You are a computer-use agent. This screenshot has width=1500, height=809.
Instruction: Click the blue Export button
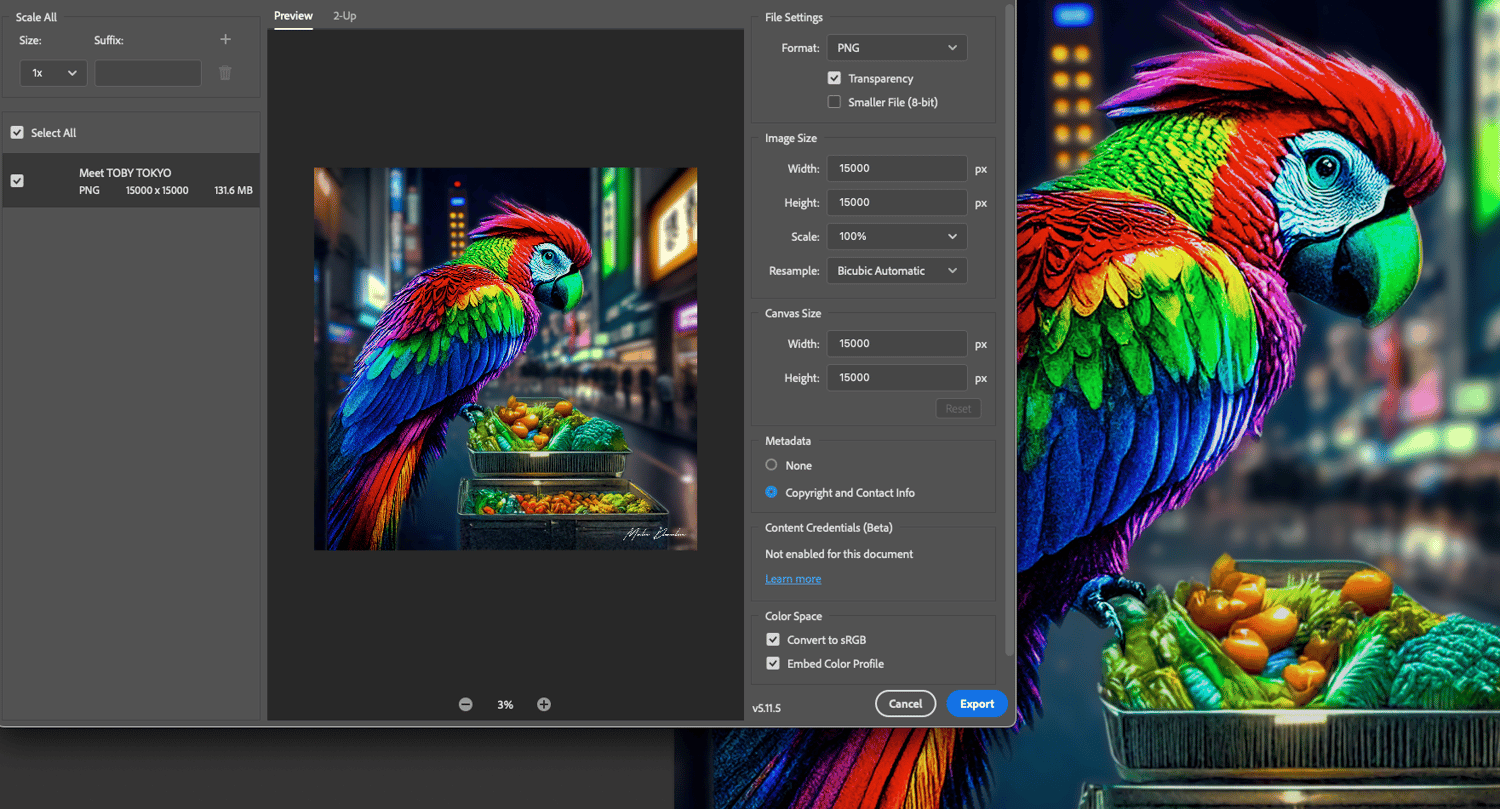point(976,704)
